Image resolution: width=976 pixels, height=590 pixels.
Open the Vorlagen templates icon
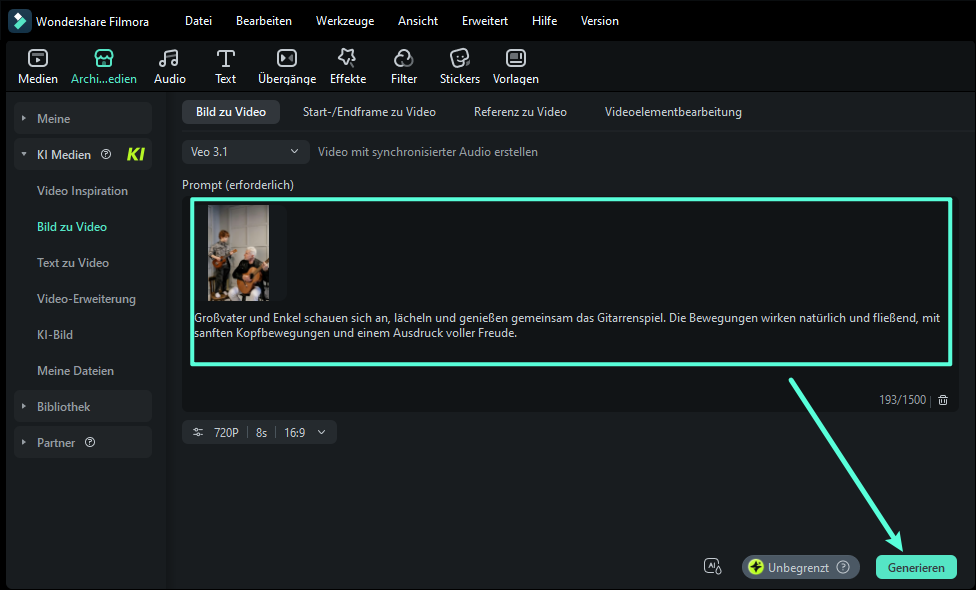coord(516,59)
